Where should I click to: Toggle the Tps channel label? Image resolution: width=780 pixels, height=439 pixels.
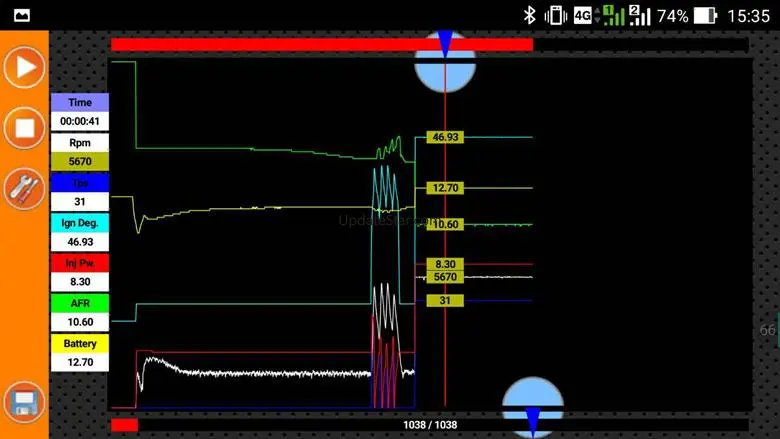click(x=80, y=183)
